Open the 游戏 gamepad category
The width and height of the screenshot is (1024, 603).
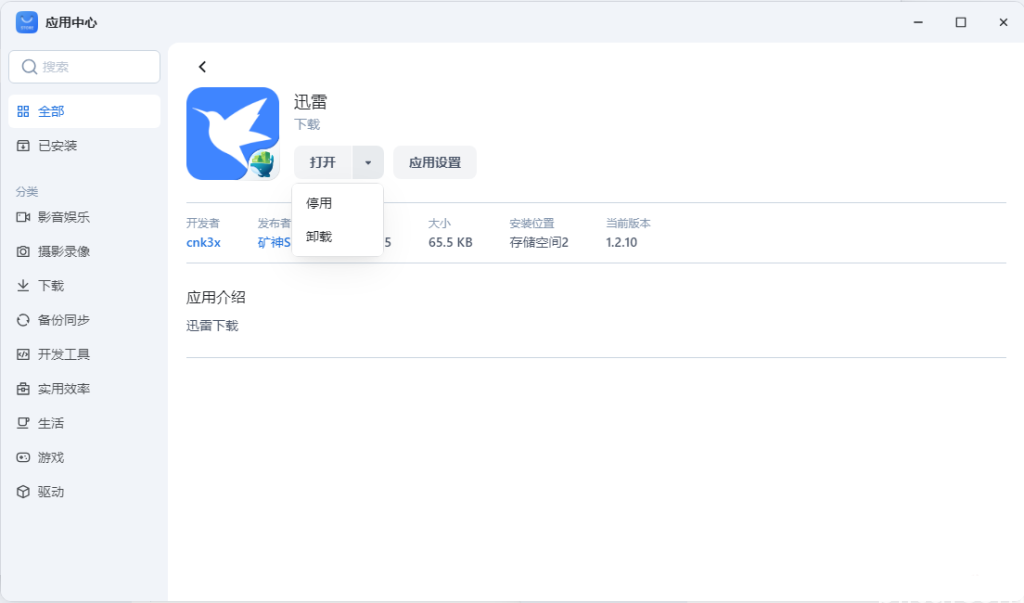pyautogui.click(x=51, y=457)
